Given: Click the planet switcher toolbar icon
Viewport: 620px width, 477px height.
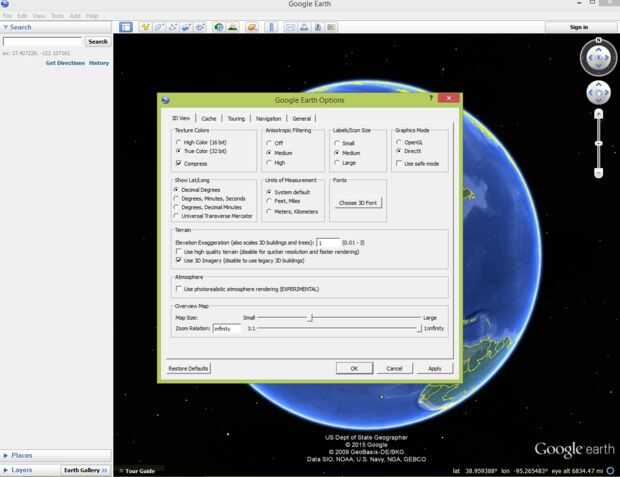Looking at the screenshot, I should pyautogui.click(x=252, y=27).
